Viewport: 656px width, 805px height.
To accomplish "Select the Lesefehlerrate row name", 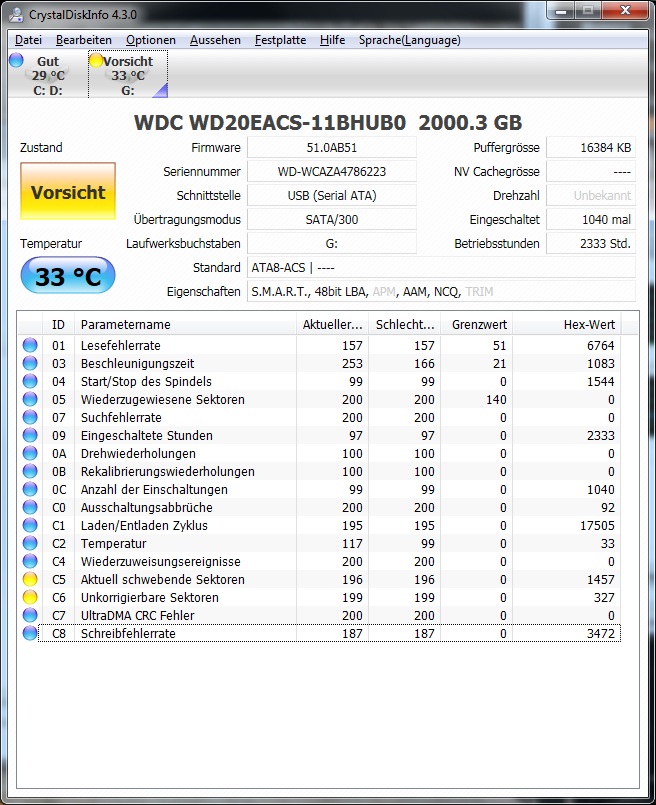I will coord(121,346).
